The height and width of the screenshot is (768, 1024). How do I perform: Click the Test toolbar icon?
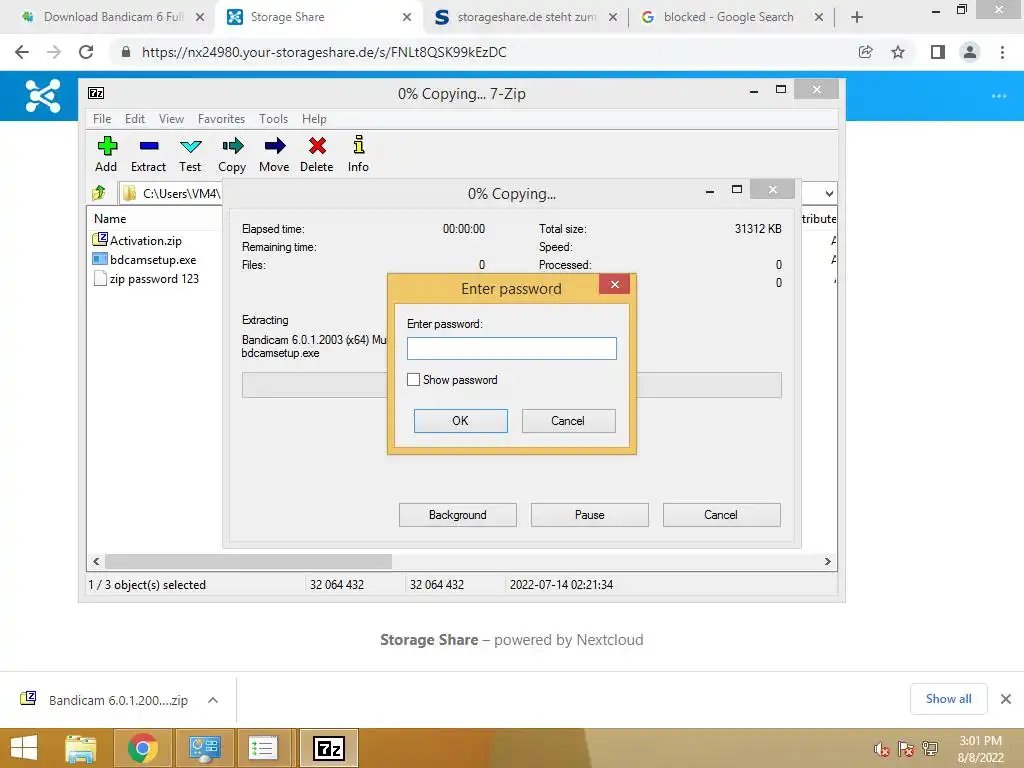pos(190,146)
